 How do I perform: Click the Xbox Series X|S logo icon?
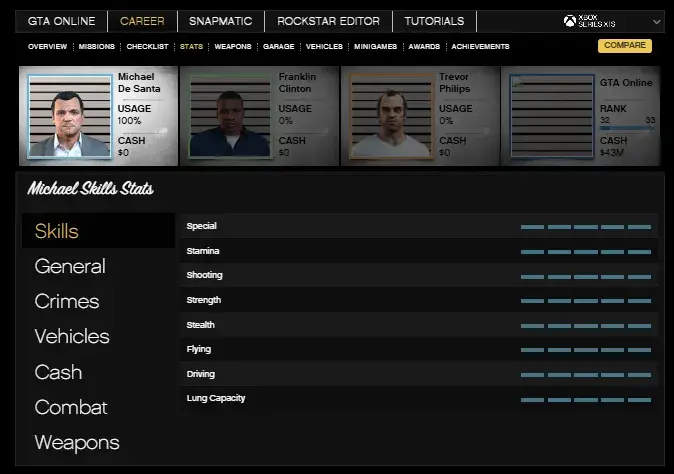pyautogui.click(x=569, y=20)
